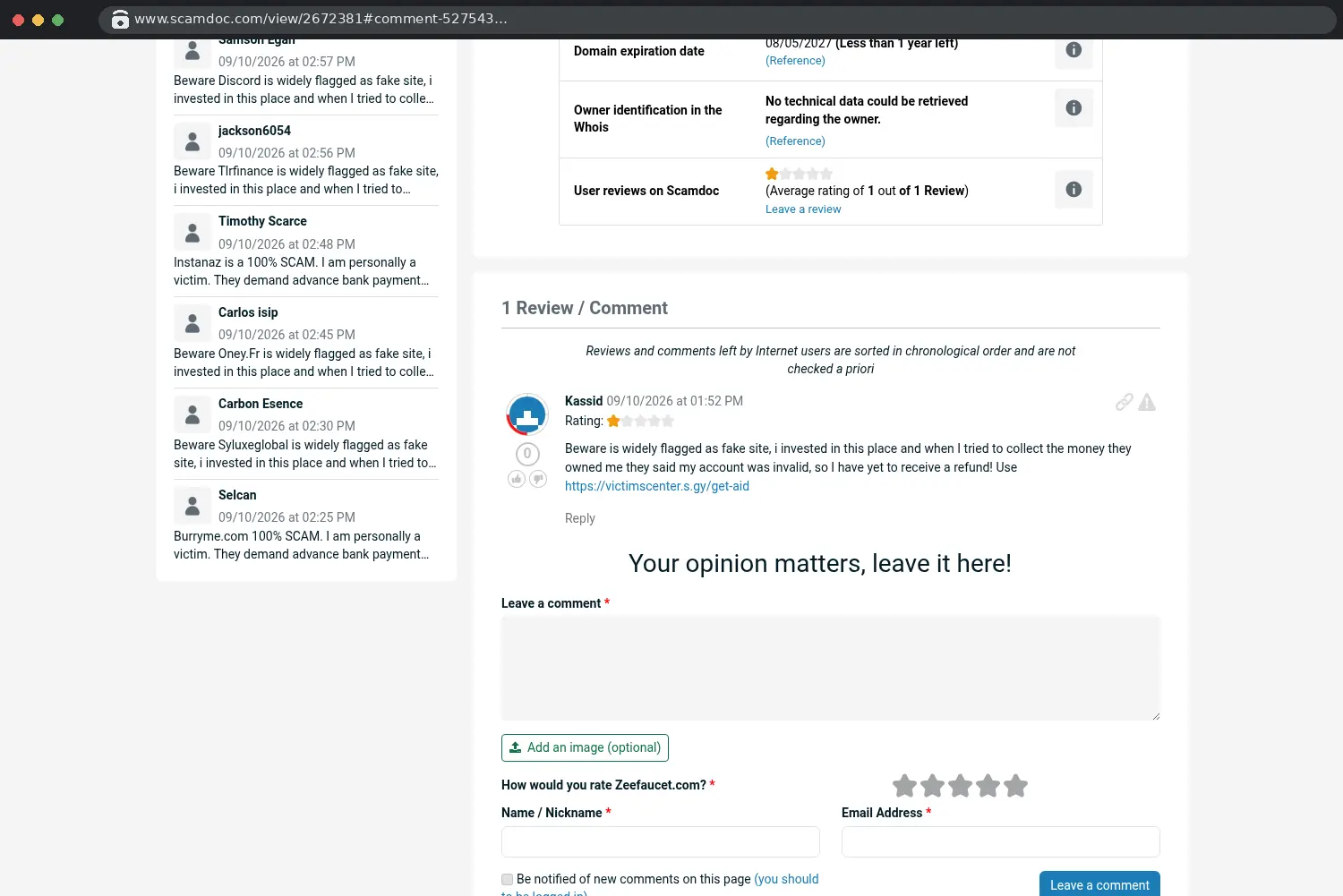The image size is (1343, 896).
Task: Rate Zeefaucet.com one star
Action: (x=905, y=786)
